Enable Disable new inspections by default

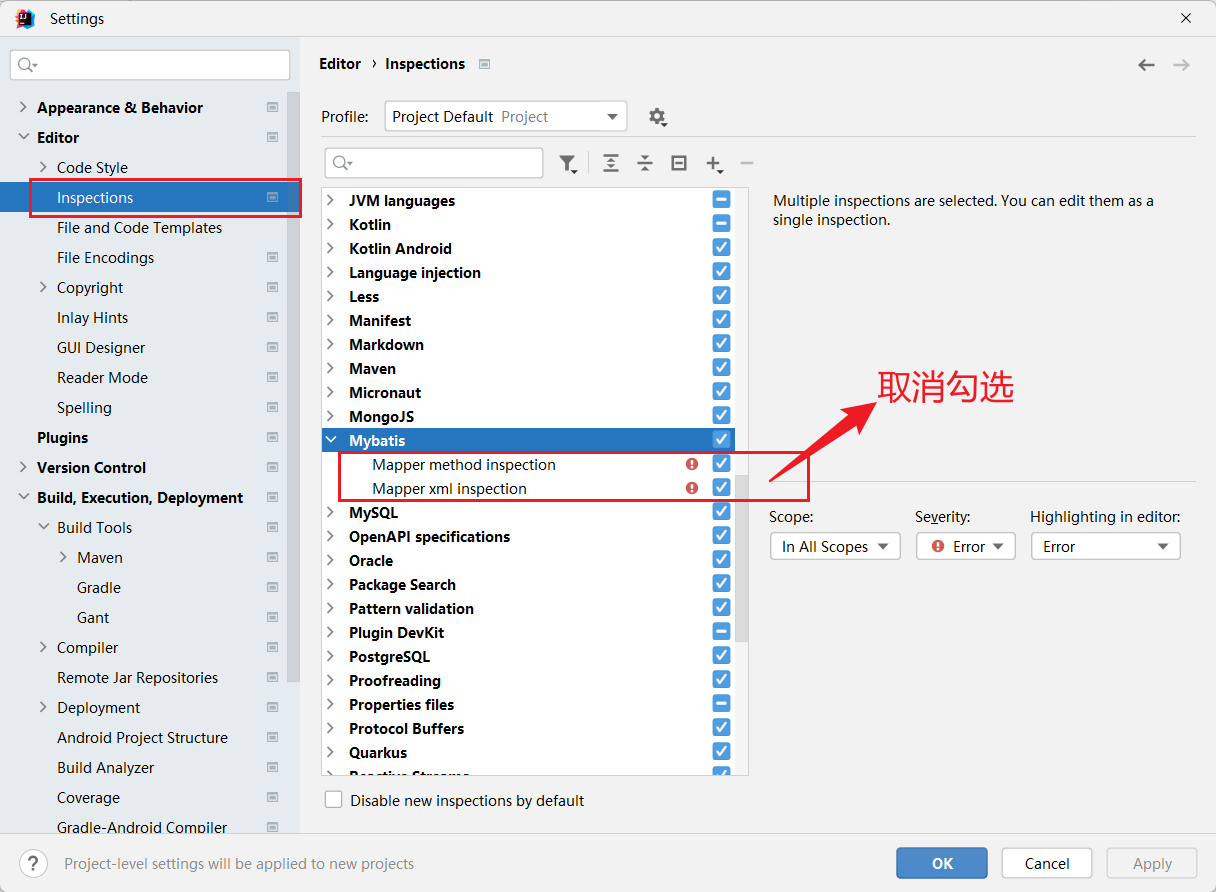click(334, 800)
